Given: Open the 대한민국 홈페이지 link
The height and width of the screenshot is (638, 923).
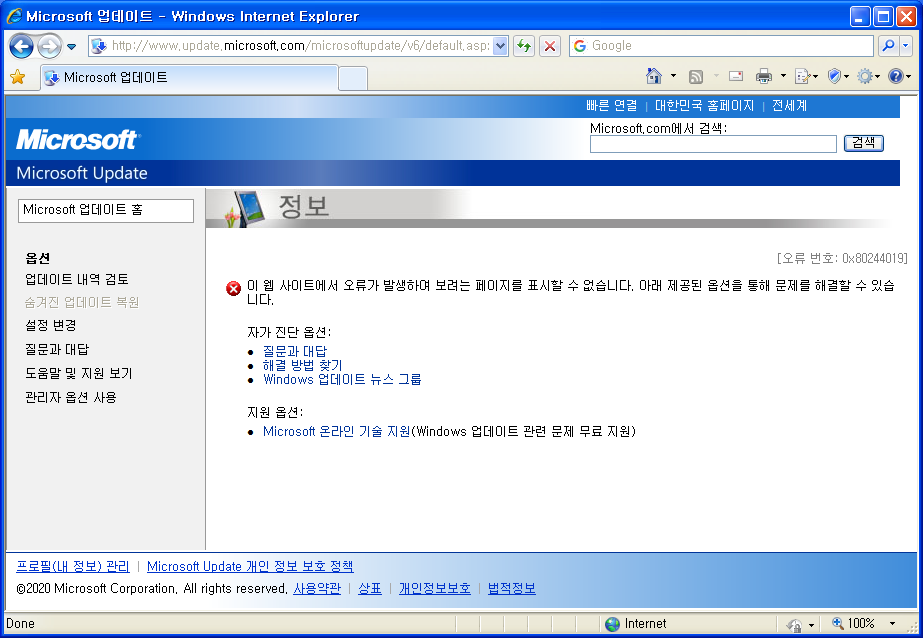Looking at the screenshot, I should coord(704,105).
